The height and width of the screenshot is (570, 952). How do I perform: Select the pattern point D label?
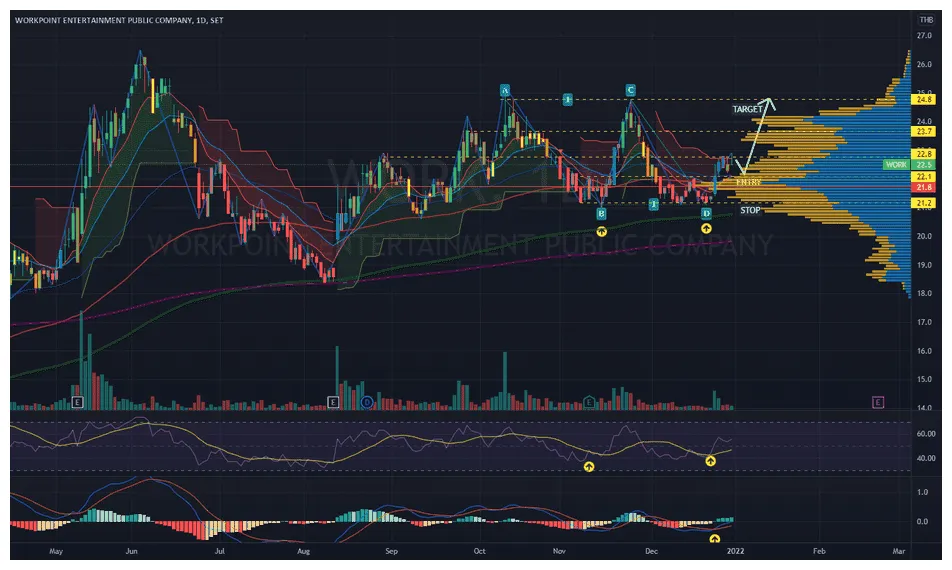tap(706, 214)
